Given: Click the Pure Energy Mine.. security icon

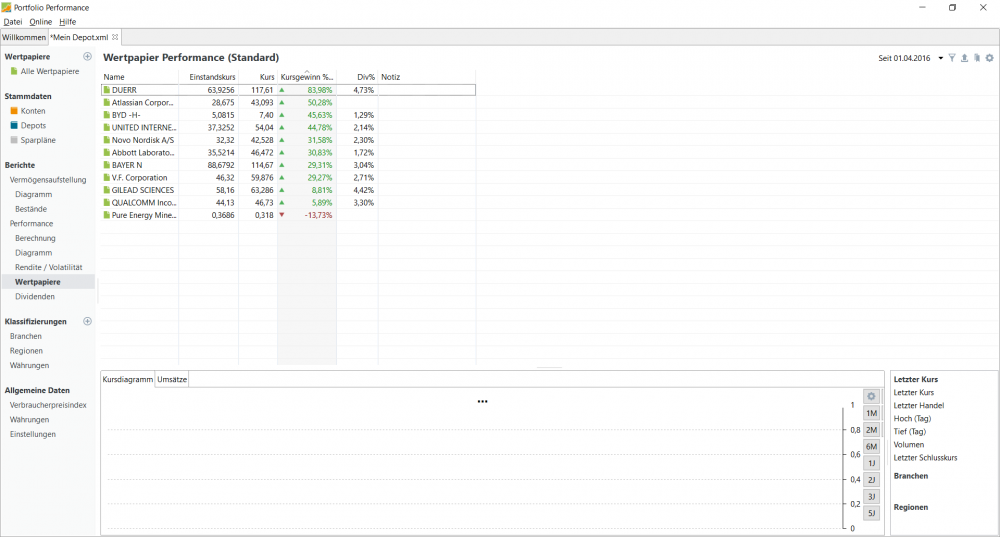Looking at the screenshot, I should 107,216.
